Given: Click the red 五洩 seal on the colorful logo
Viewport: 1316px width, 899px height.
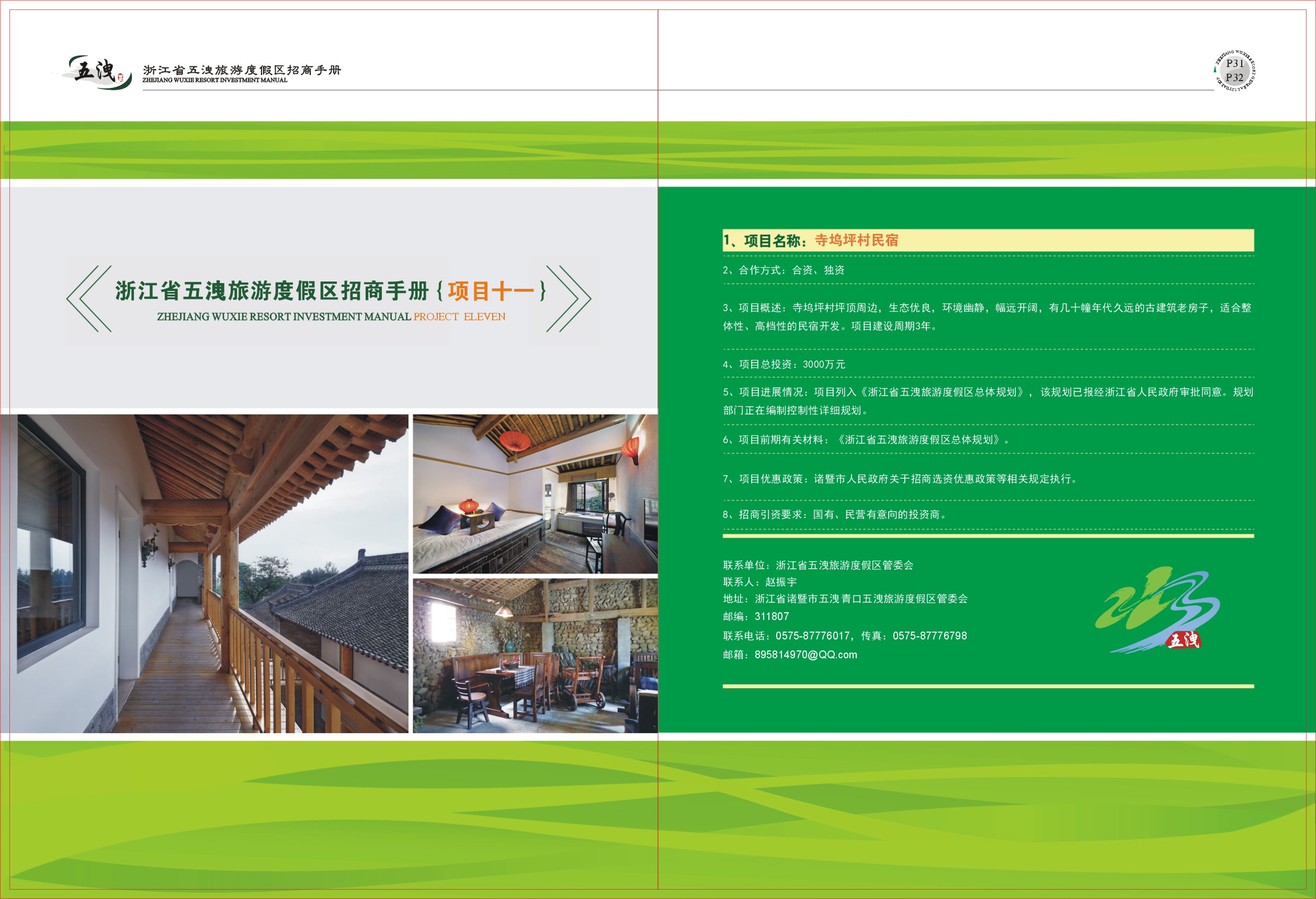Looking at the screenshot, I should coord(1184,640).
